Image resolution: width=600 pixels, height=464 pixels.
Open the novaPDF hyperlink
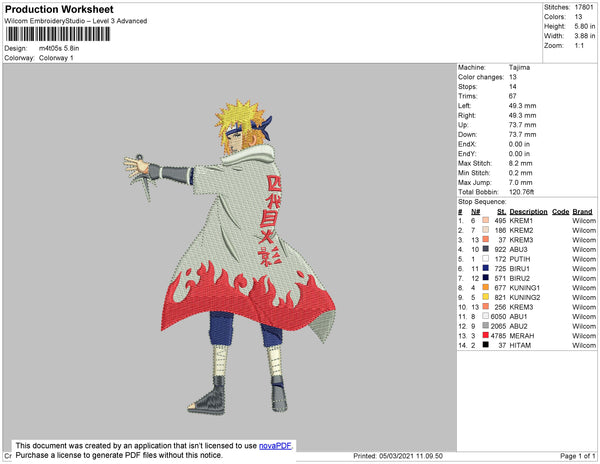click(x=275, y=446)
